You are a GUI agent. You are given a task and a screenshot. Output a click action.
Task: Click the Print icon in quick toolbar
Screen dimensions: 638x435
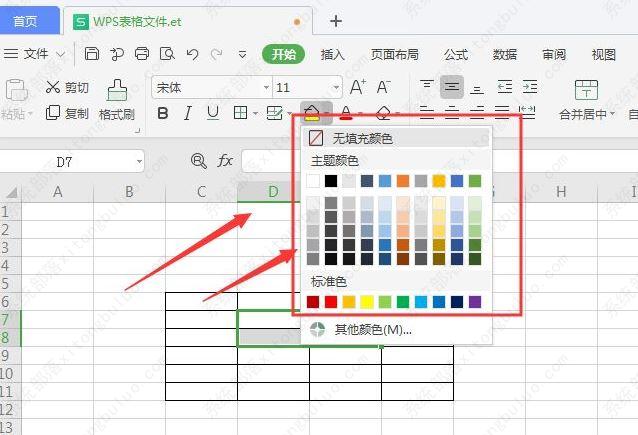(x=141, y=53)
